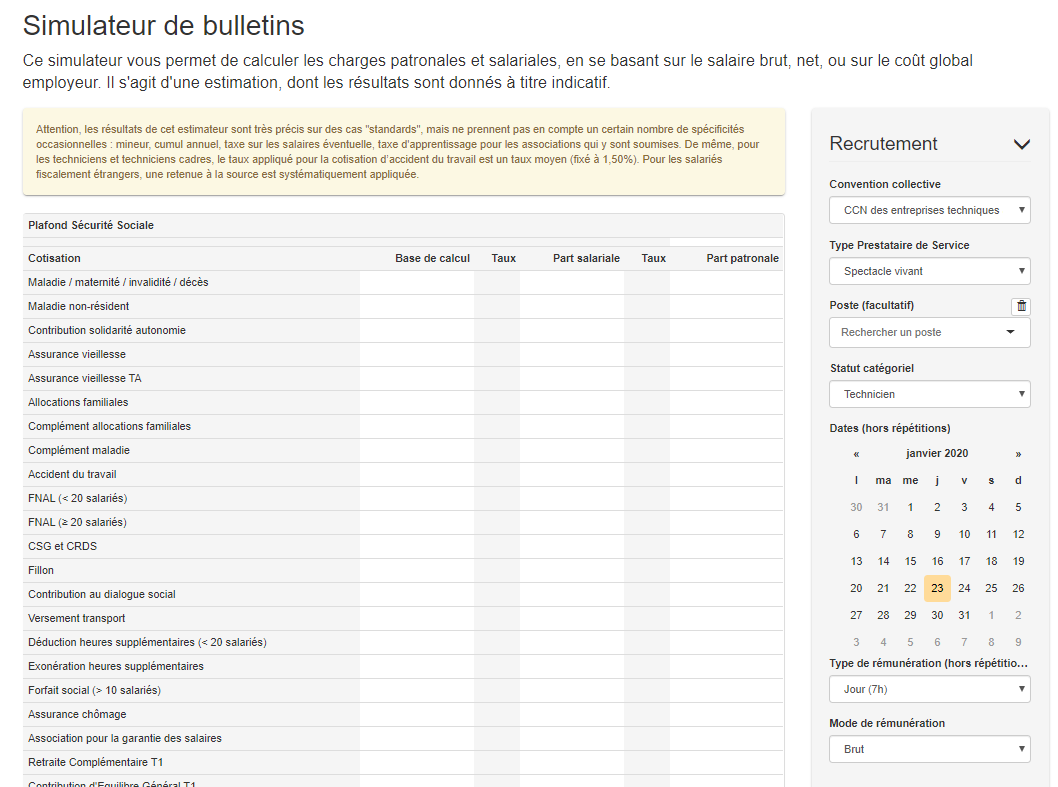1058x787 pixels.
Task: Select highlighted date 23 in calendar
Action: pos(937,588)
